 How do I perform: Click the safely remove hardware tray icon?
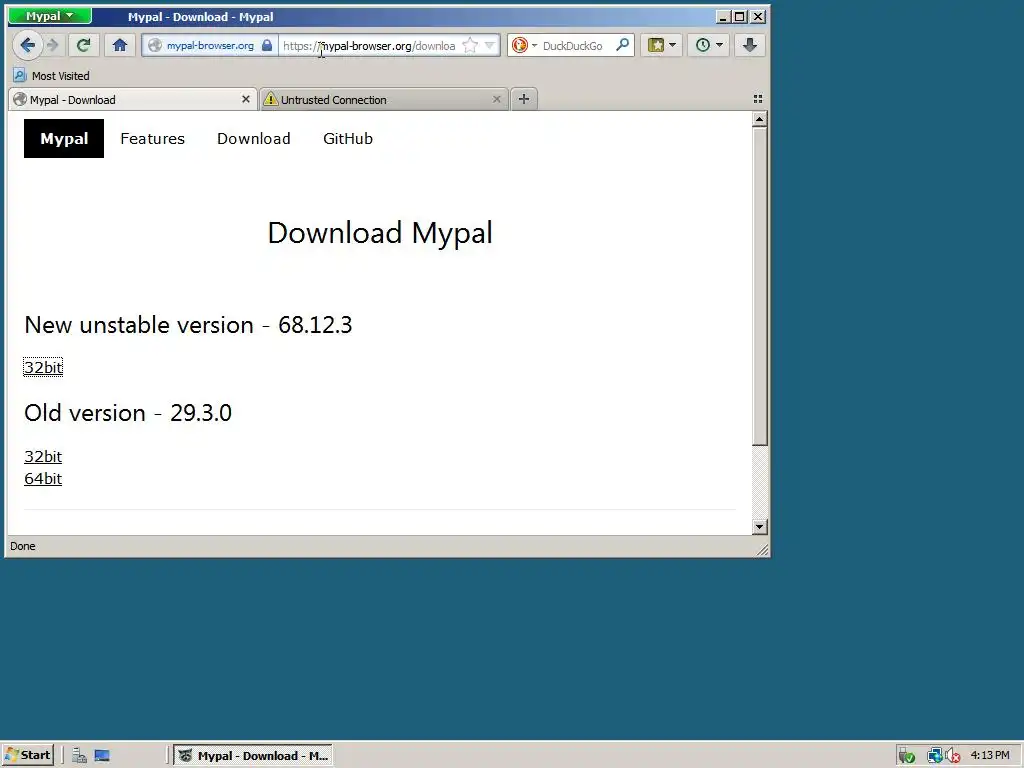click(906, 756)
